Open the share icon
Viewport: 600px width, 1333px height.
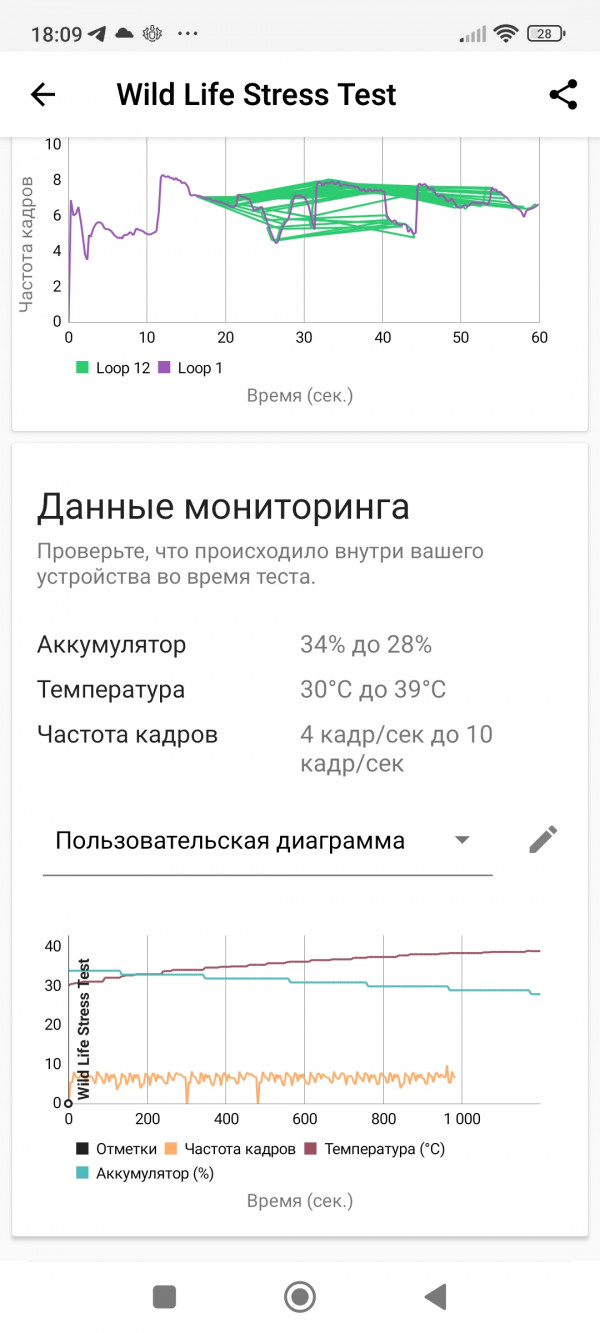(x=564, y=95)
